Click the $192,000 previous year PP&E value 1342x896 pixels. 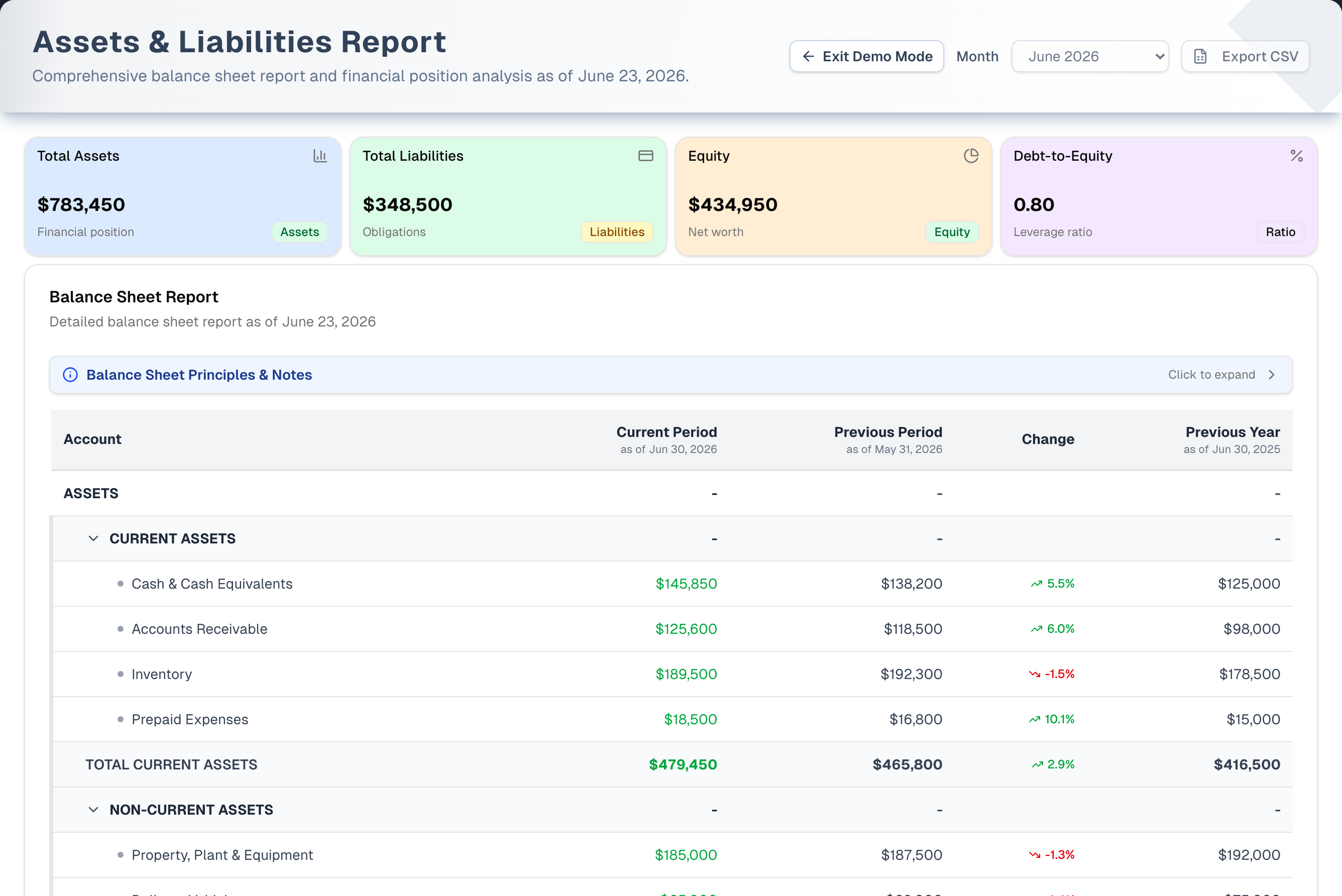[1249, 855]
